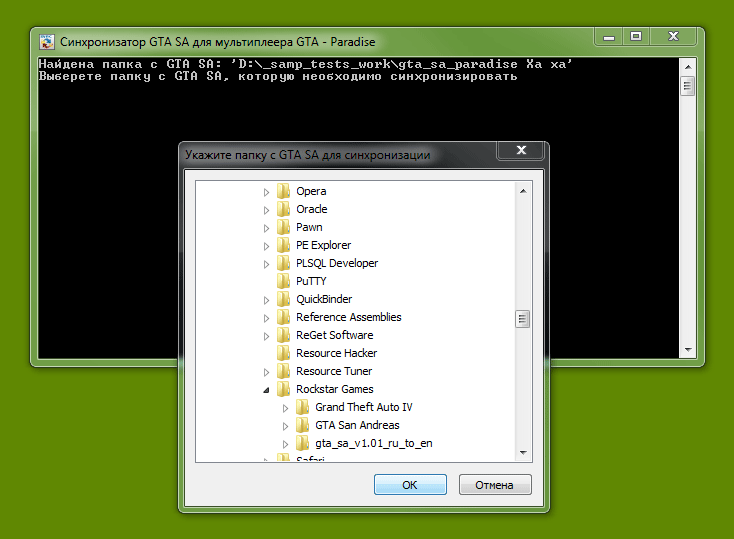Expand the Opera folder

pos(266,192)
